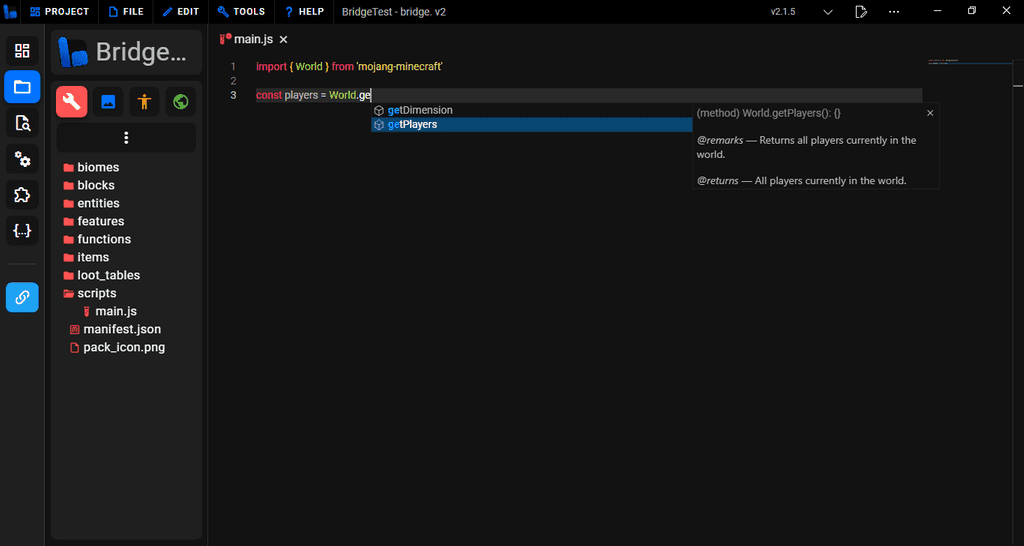Open the version dropdown chevron in title bar
The width and height of the screenshot is (1024, 546).
tap(827, 12)
